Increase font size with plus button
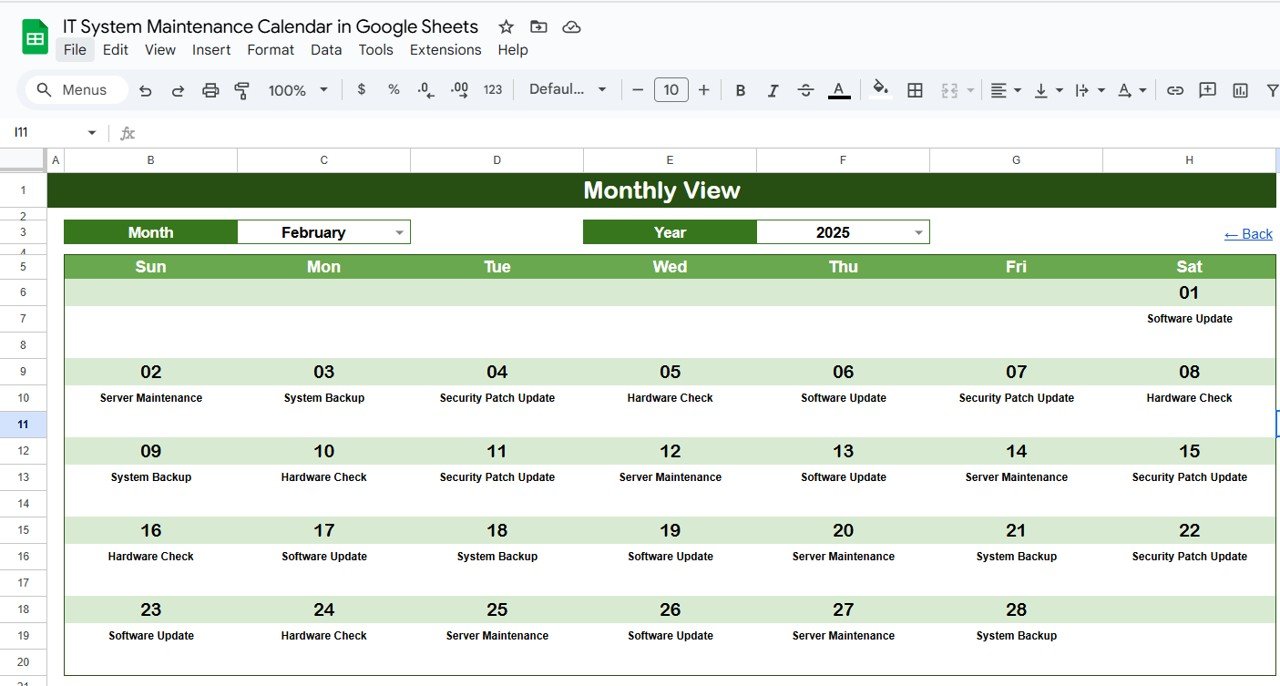1280x686 pixels. click(x=704, y=90)
